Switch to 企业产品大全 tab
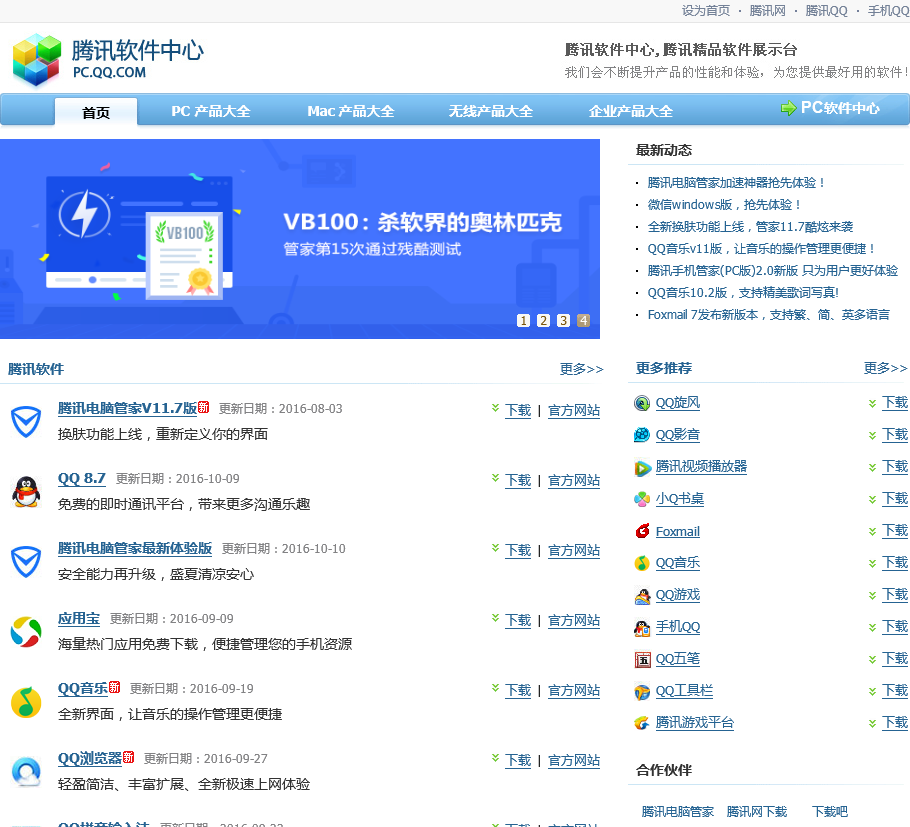The width and height of the screenshot is (910, 827). click(630, 111)
